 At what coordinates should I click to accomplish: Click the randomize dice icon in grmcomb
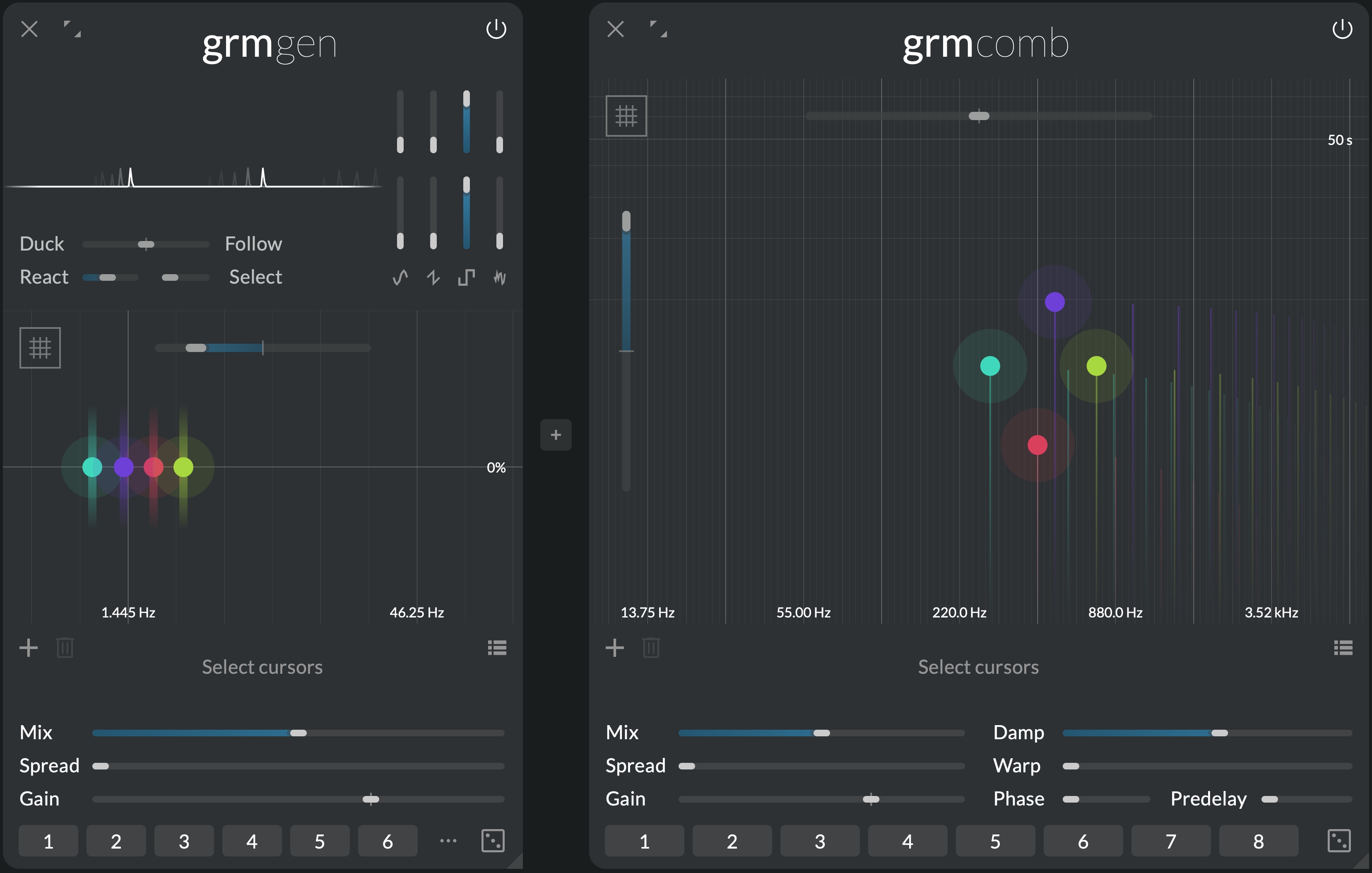1339,841
